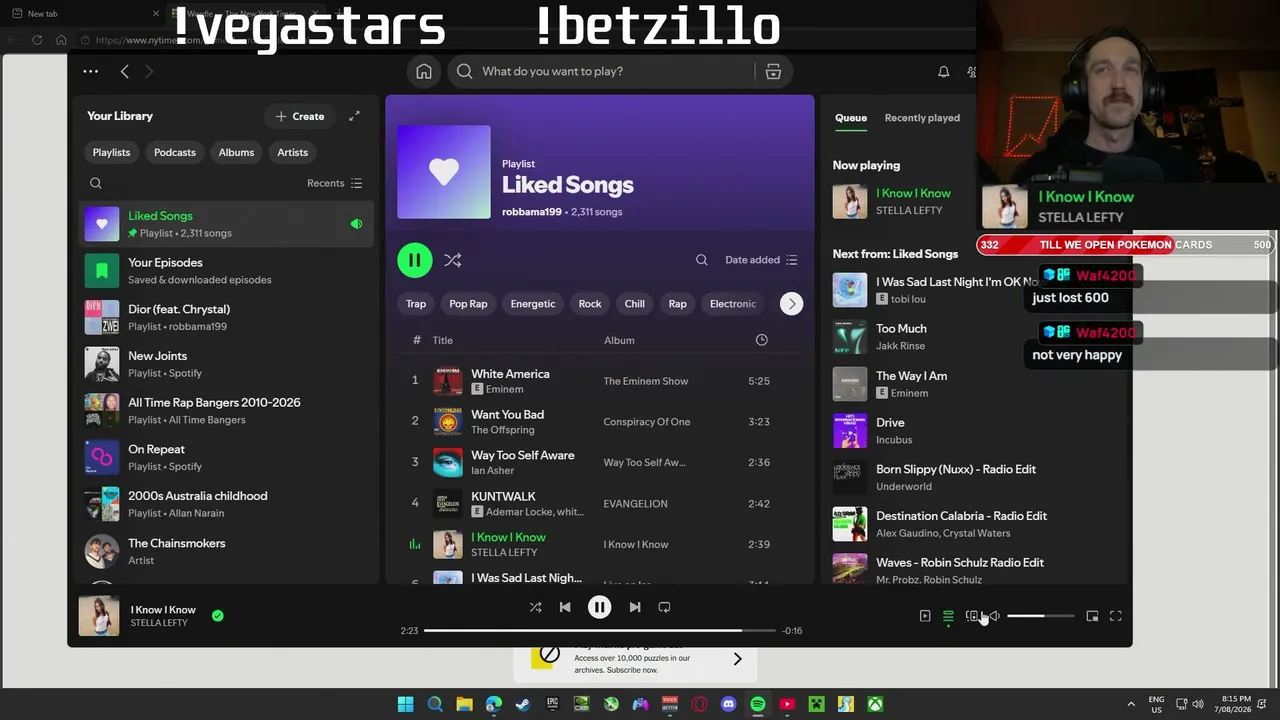Image resolution: width=1280 pixels, height=720 pixels.
Task: Seek on the song progress bar
Action: pos(599,630)
